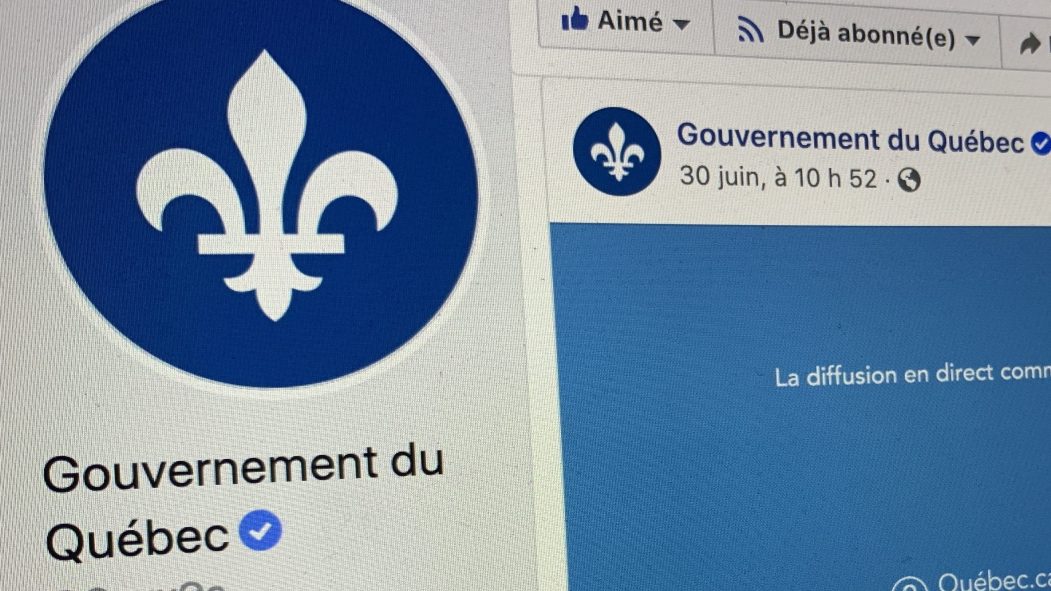Image resolution: width=1051 pixels, height=591 pixels.
Task: Click the small fleur-de-lis avatar in post
Action: (x=617, y=151)
